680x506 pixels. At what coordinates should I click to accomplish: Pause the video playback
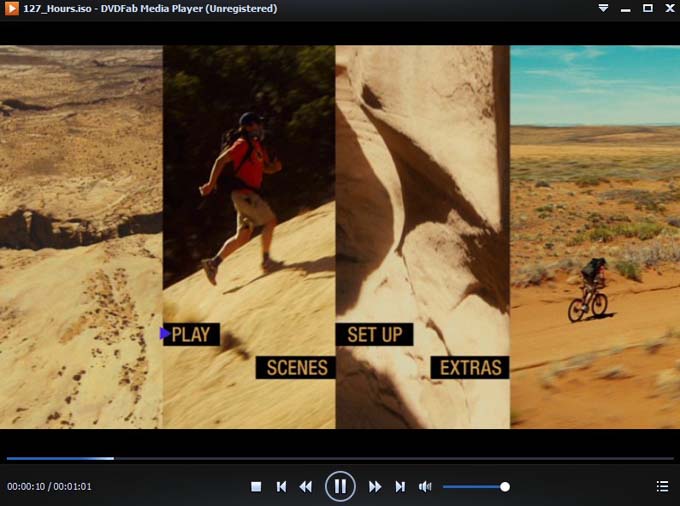(340, 486)
